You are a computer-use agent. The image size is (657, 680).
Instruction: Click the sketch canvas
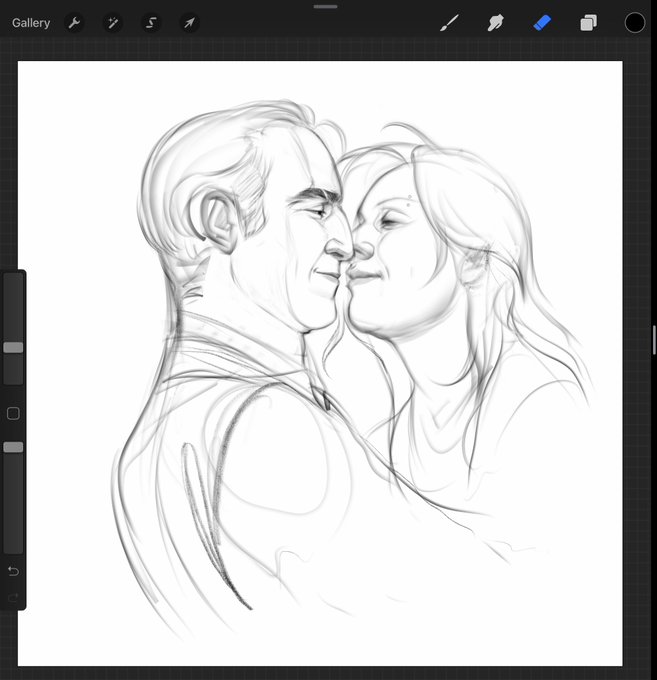tap(320, 363)
